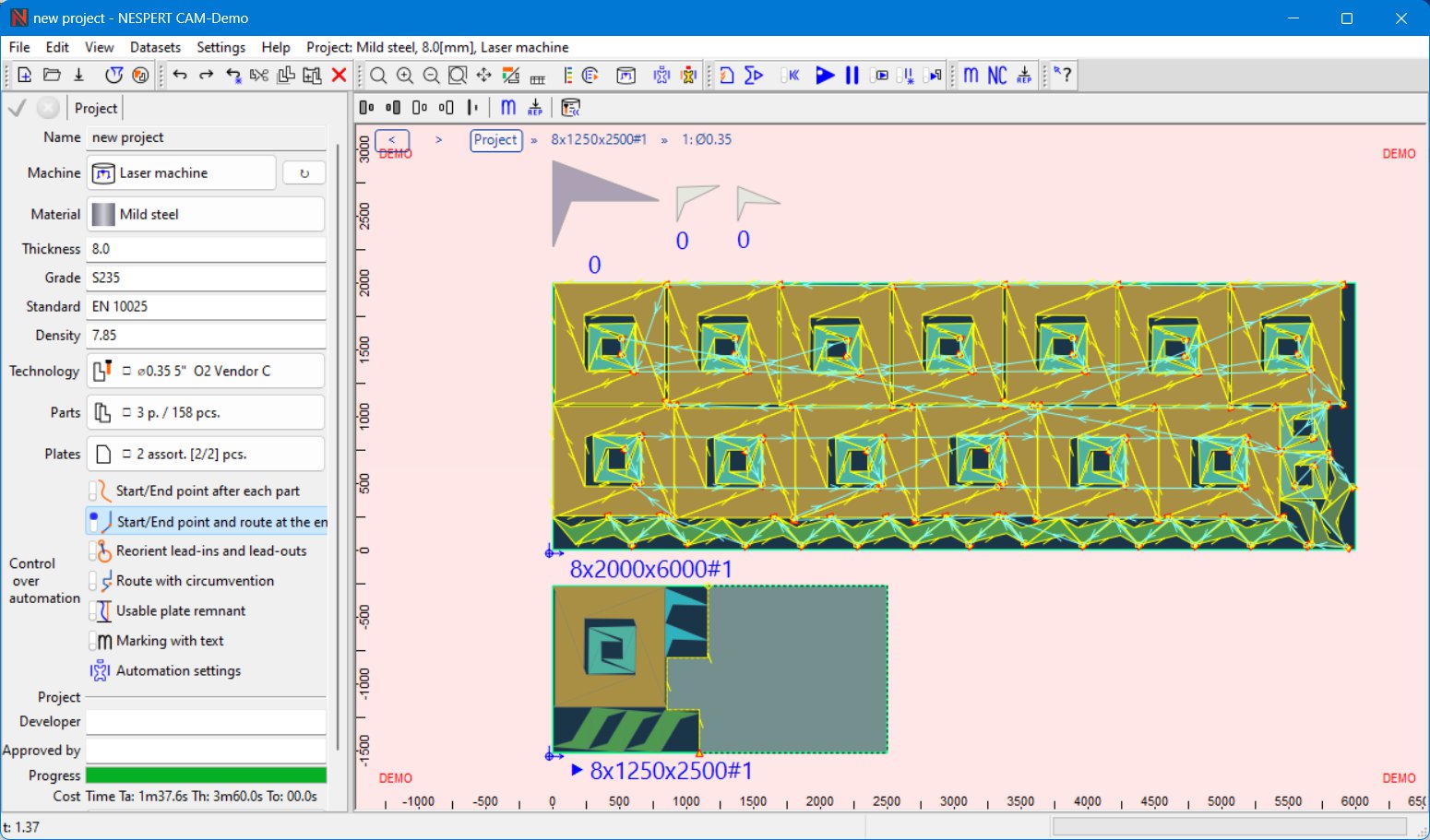Toggle Reorient lead-ins and lead-outs
Viewport: 1430px width, 840px height.
click(198, 550)
